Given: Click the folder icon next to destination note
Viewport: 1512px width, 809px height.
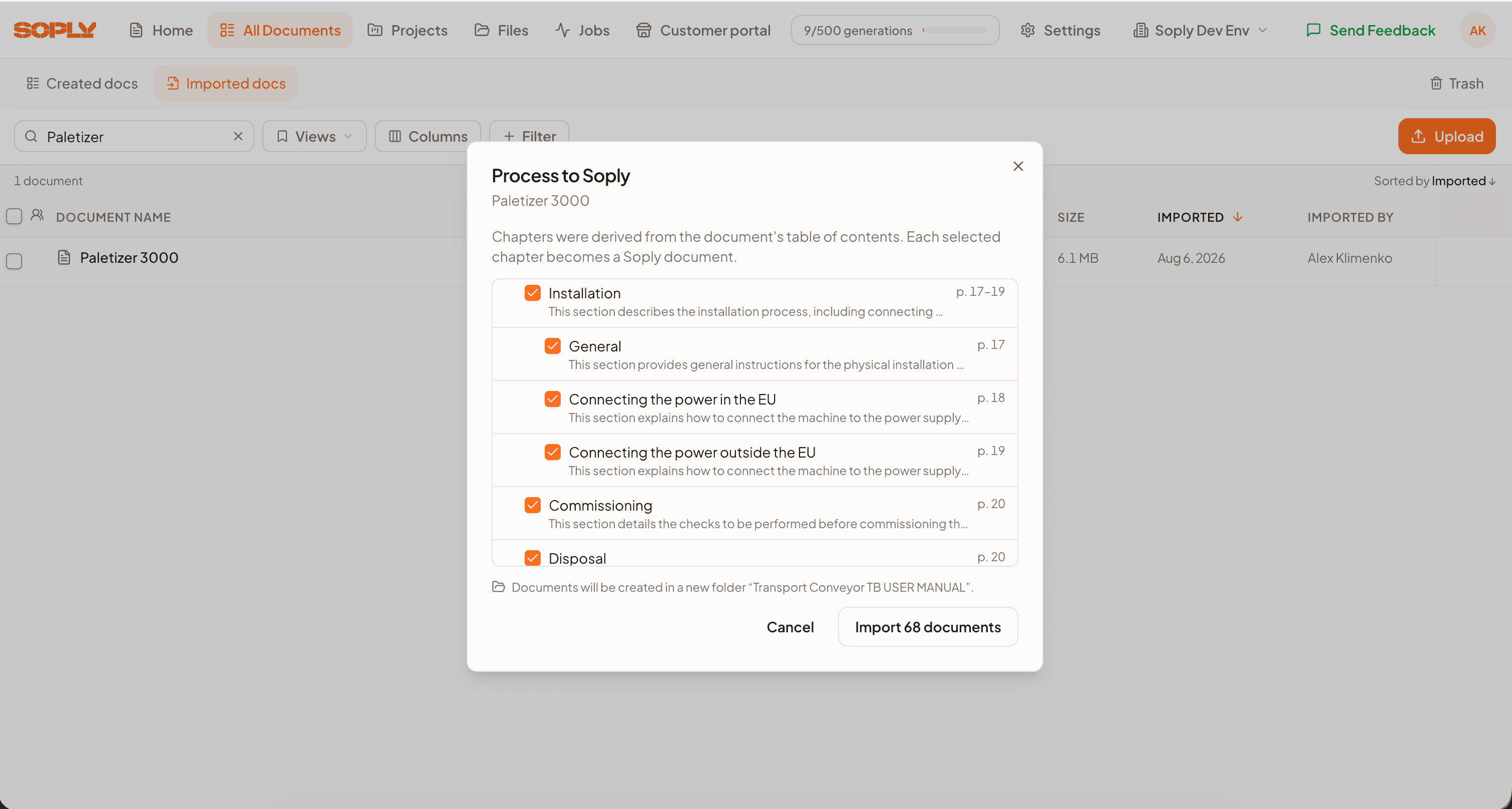Looking at the screenshot, I should [498, 587].
